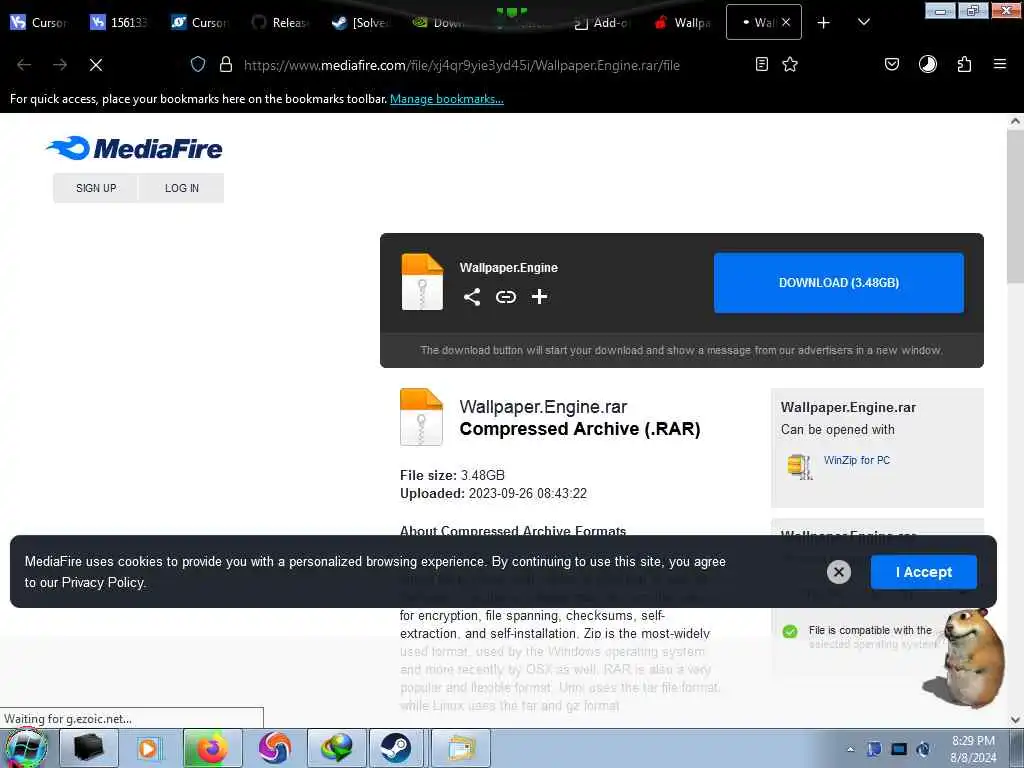
Task: Open the circular half-moon toolbar icon
Action: 928,64
